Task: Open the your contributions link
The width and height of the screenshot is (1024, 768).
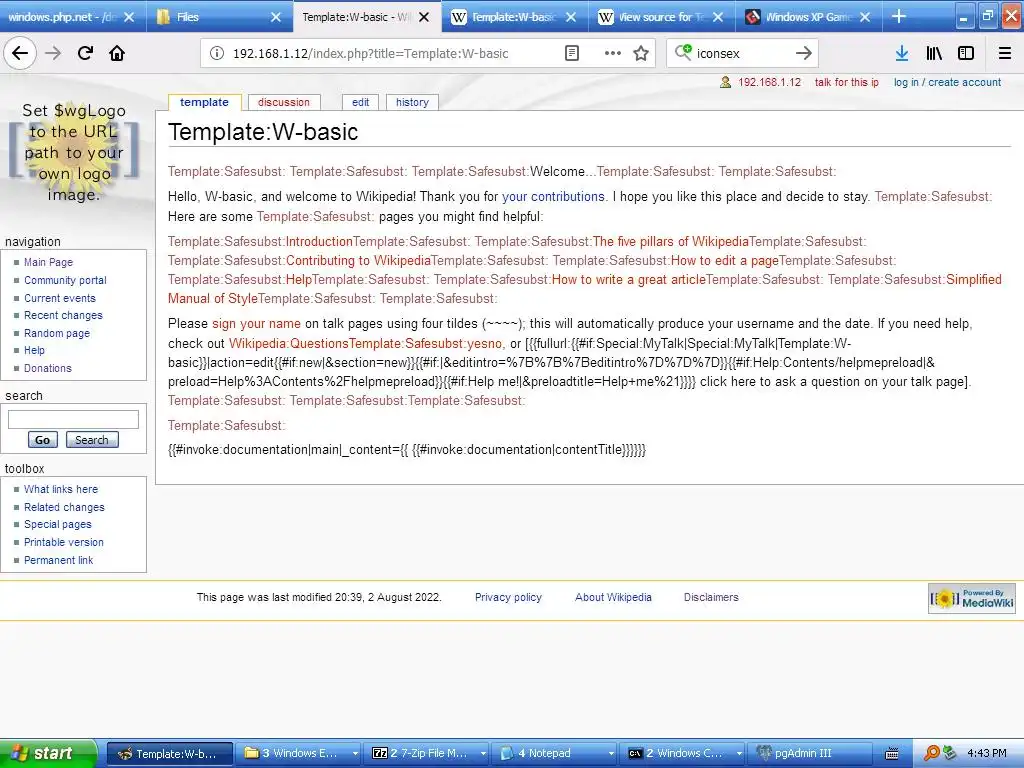Action: tap(553, 197)
